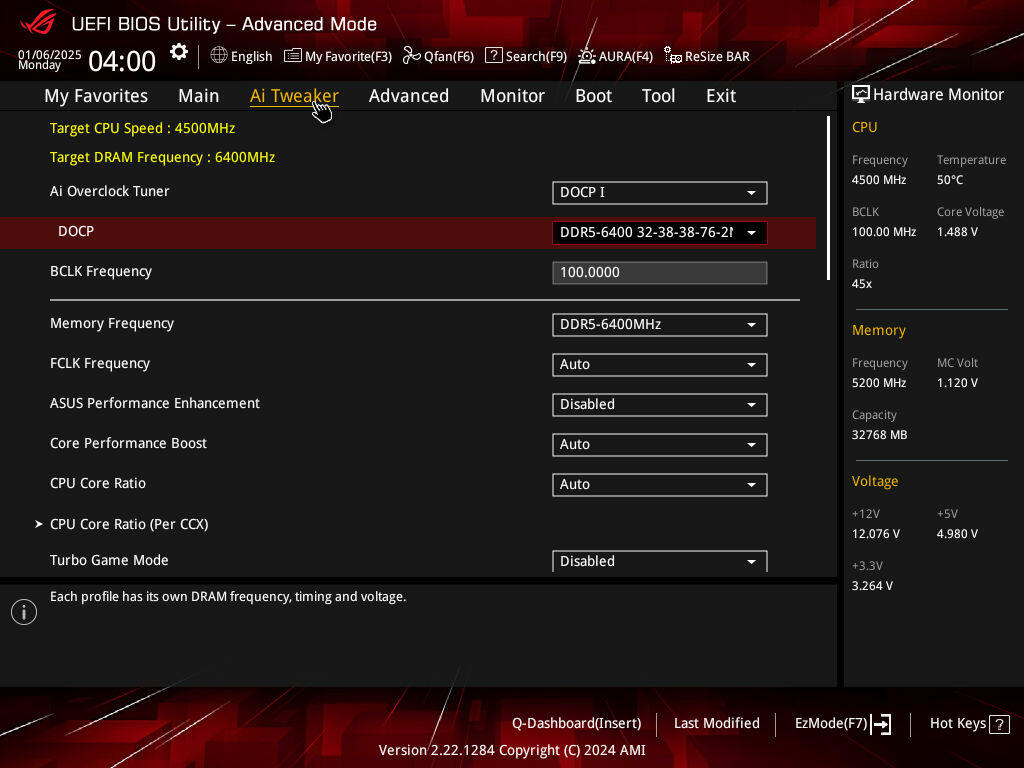Click the Hot Keys question mark icon

coord(999,724)
